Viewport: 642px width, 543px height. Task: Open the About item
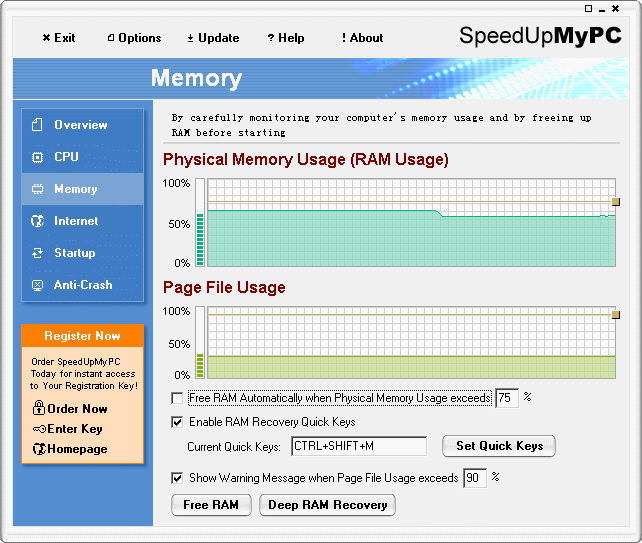coord(362,38)
